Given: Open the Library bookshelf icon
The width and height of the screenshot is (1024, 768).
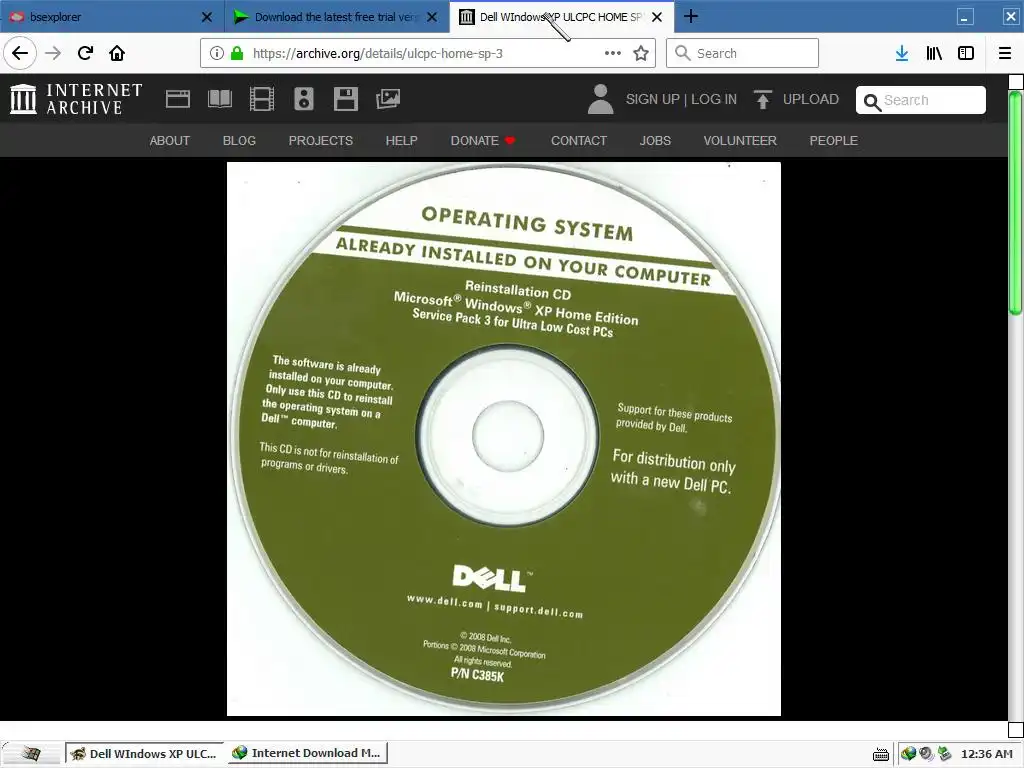Looking at the screenshot, I should click(934, 53).
